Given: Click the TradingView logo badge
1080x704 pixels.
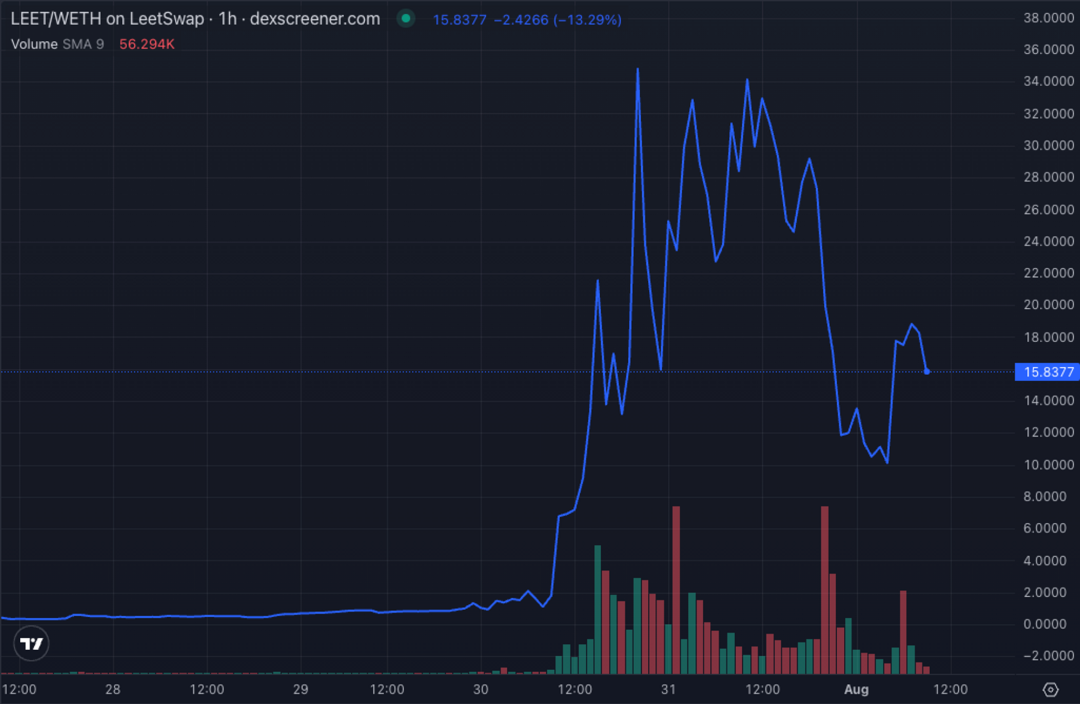Looking at the screenshot, I should (32, 643).
